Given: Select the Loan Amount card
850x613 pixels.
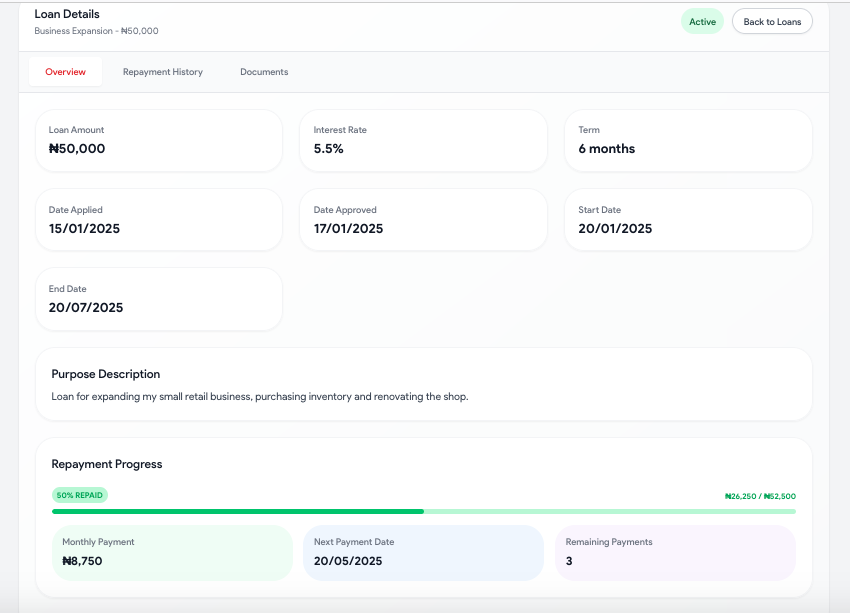Looking at the screenshot, I should pyautogui.click(x=159, y=141).
